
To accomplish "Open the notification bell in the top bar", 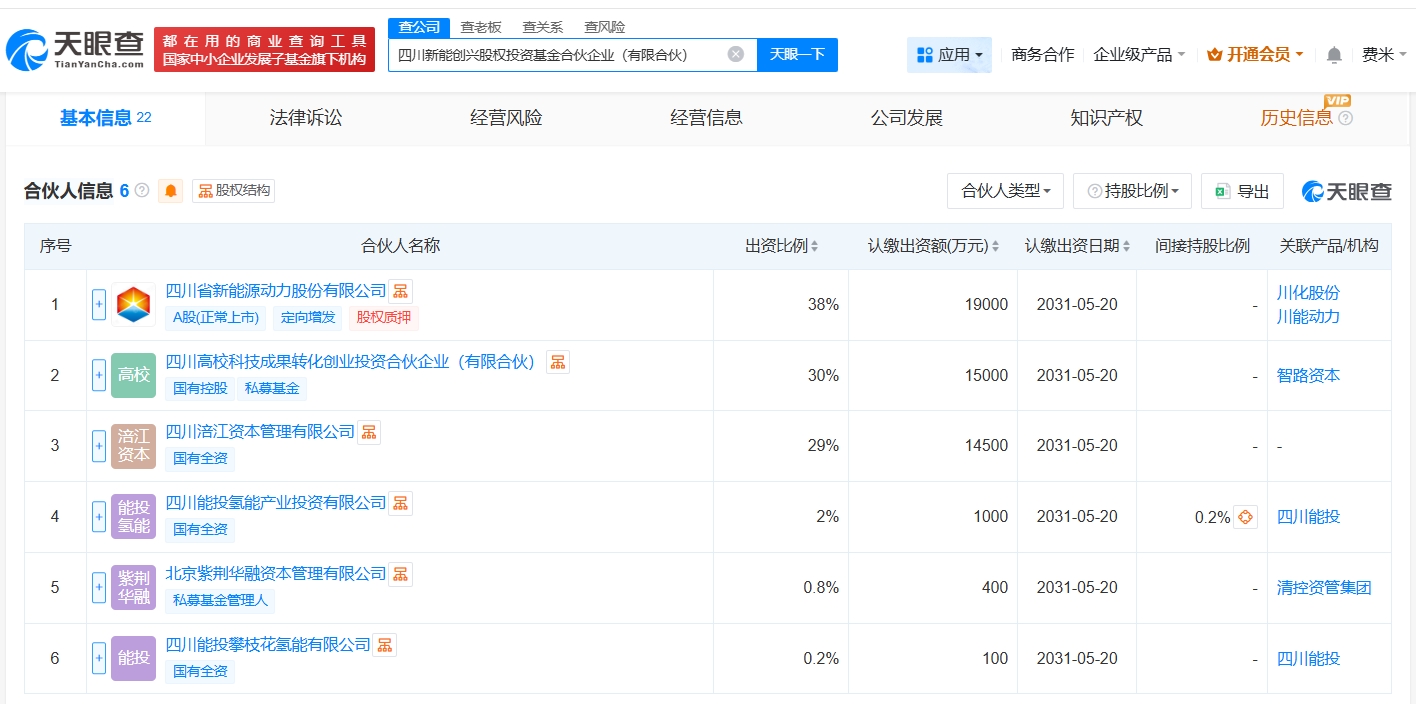I will 1334,55.
